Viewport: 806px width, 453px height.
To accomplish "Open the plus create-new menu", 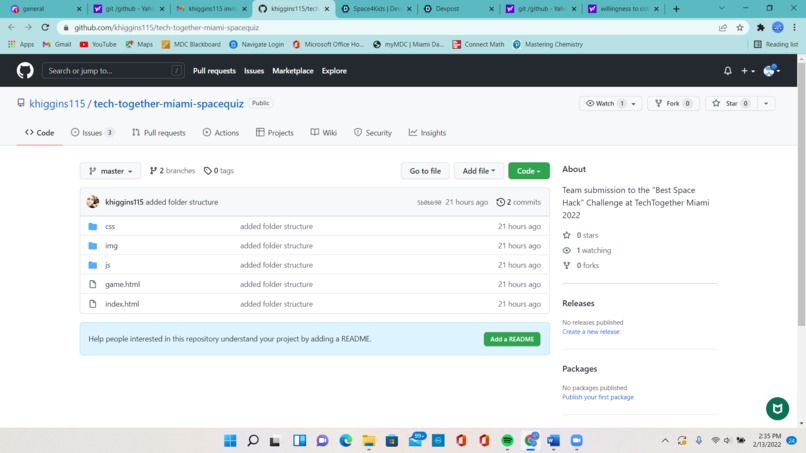I will click(x=747, y=71).
